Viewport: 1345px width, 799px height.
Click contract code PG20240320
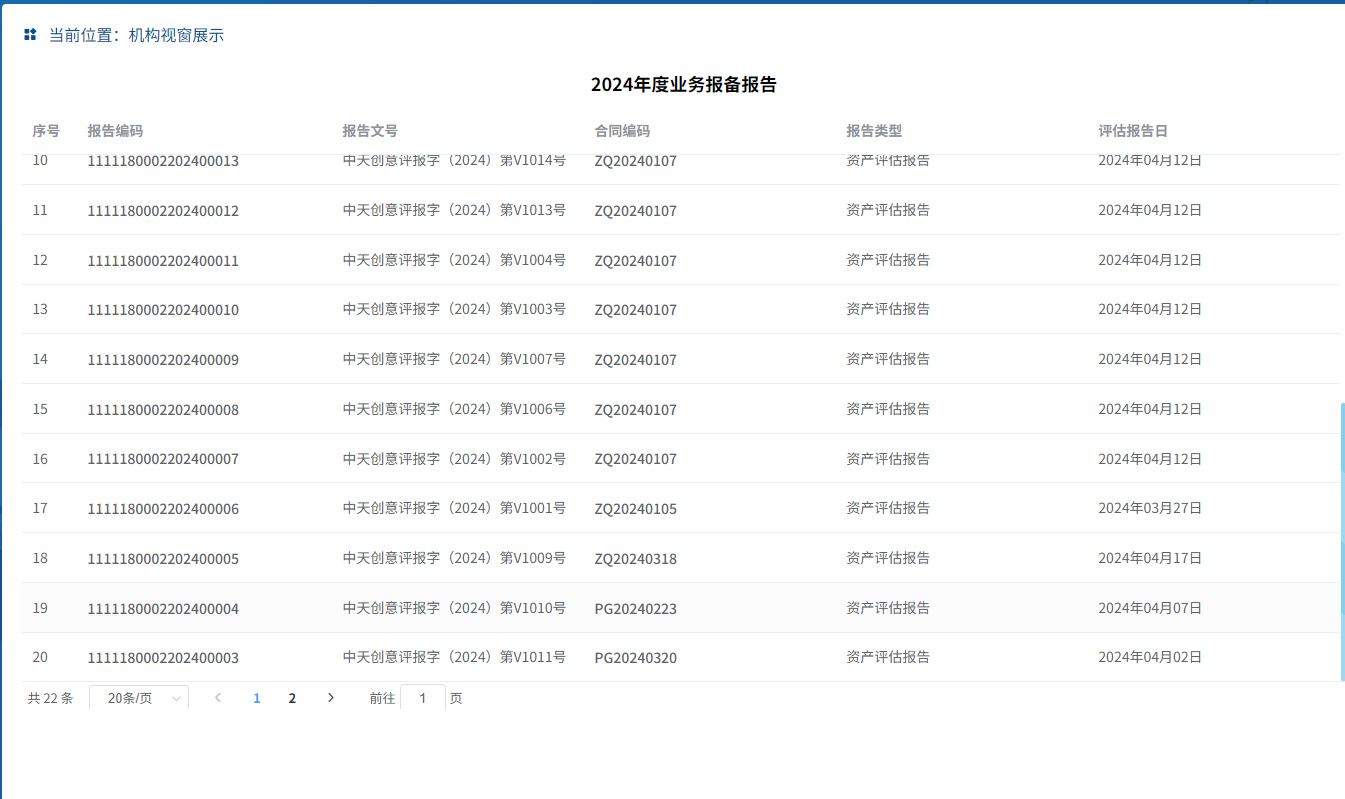(635, 658)
